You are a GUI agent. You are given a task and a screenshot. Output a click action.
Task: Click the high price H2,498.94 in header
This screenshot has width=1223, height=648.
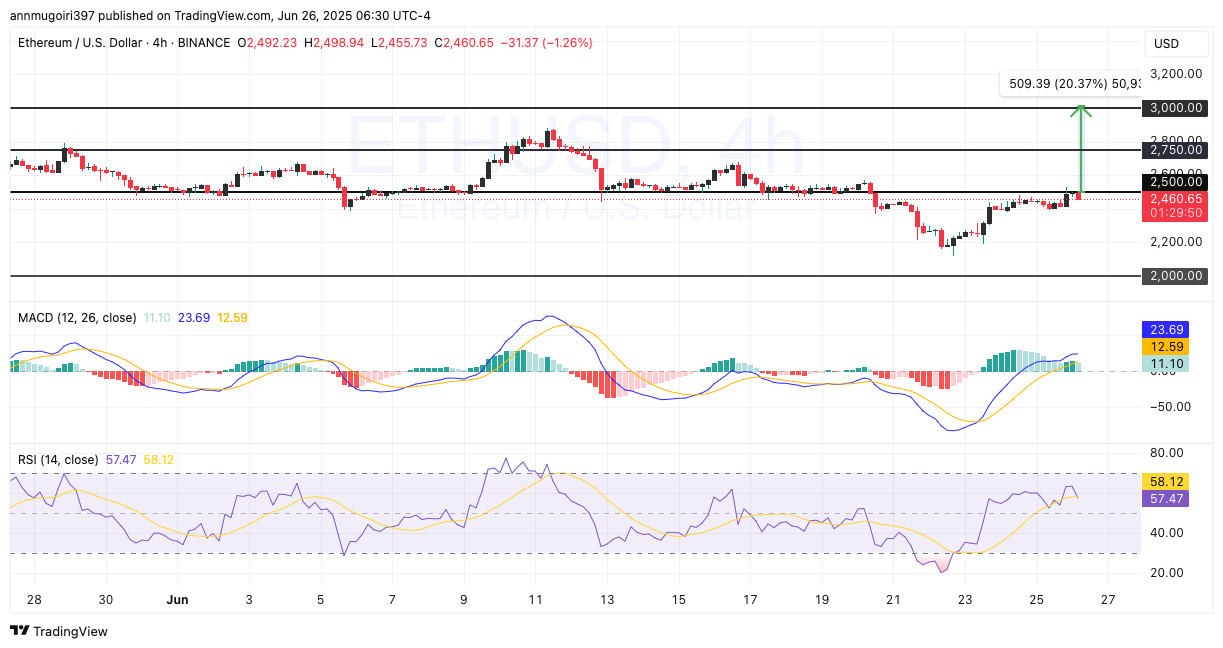coord(334,43)
